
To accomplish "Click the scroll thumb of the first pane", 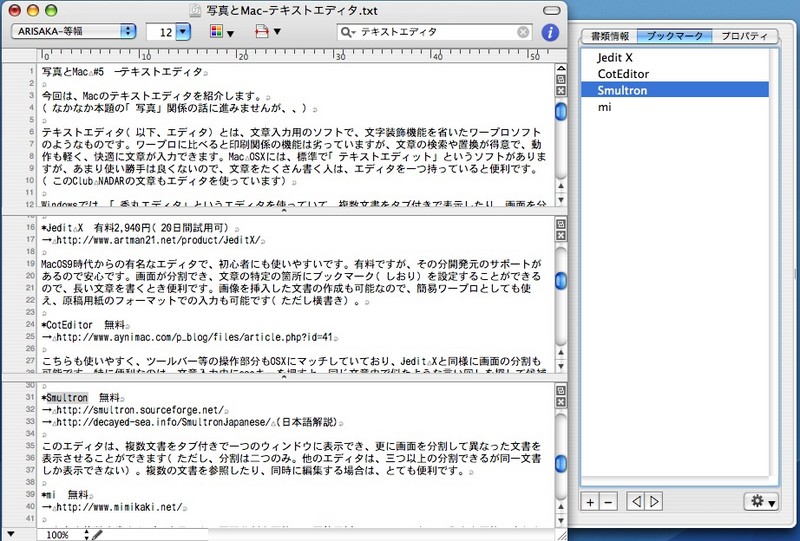I will point(561,111).
